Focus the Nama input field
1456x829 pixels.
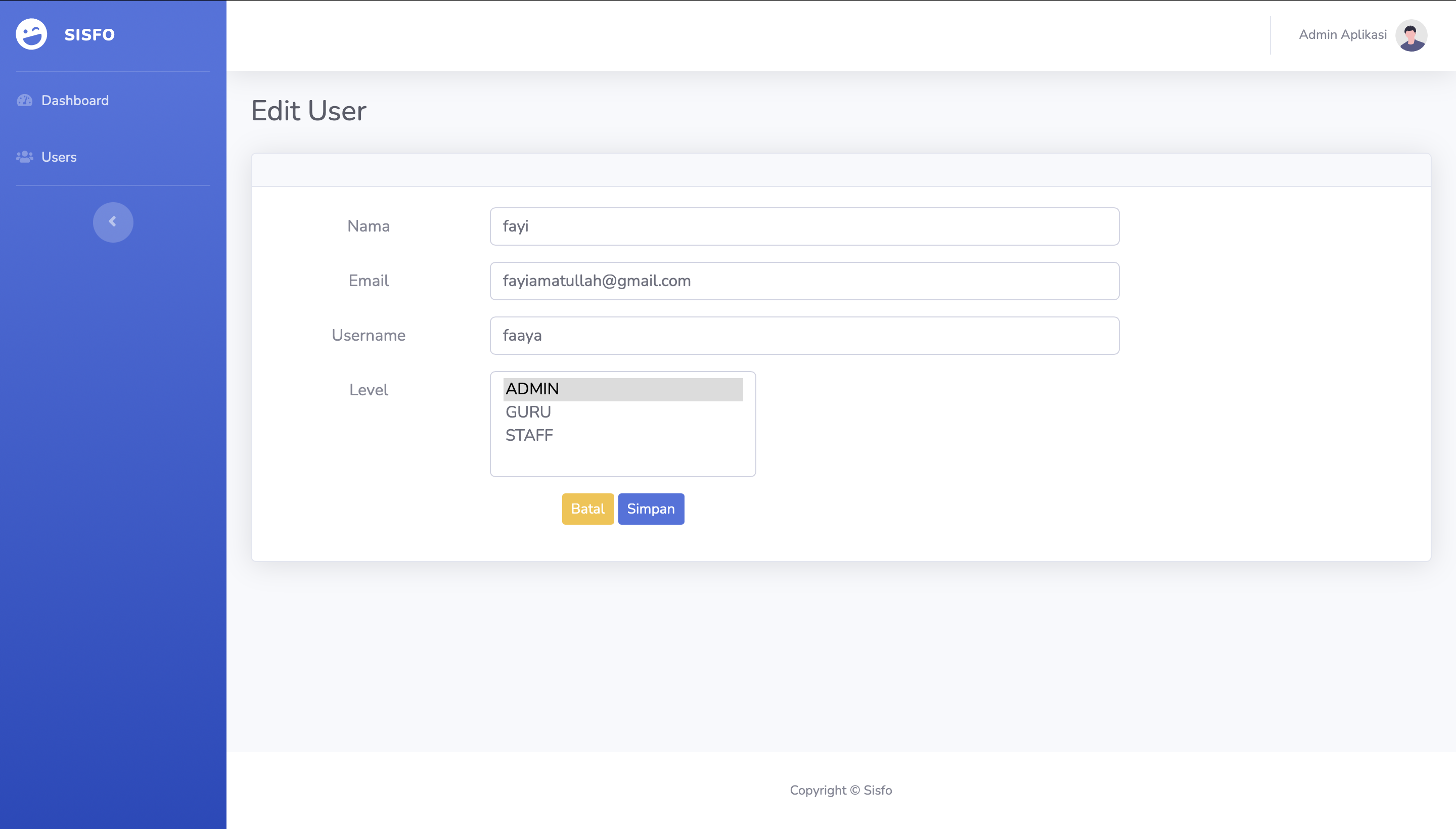tap(804, 226)
